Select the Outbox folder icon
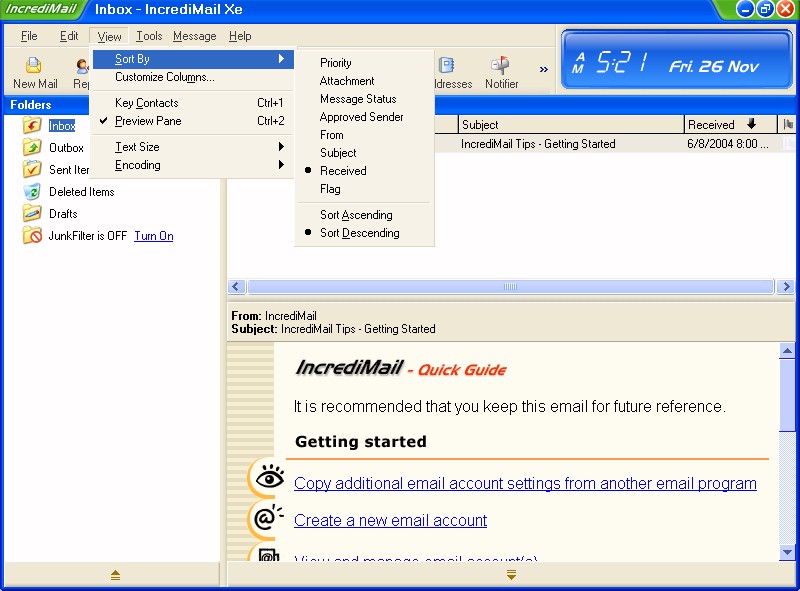800x591 pixels. coord(32,148)
